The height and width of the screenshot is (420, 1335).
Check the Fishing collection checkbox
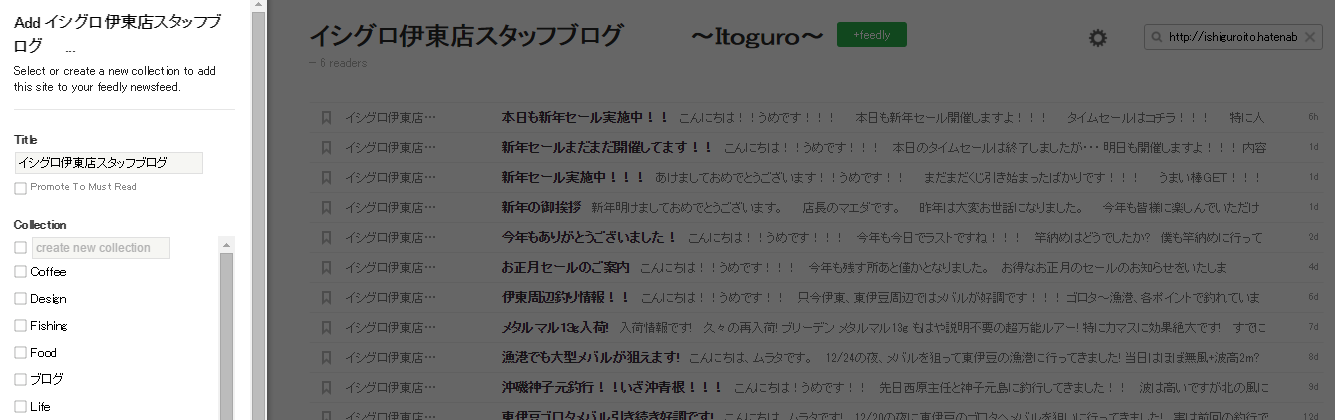point(21,326)
